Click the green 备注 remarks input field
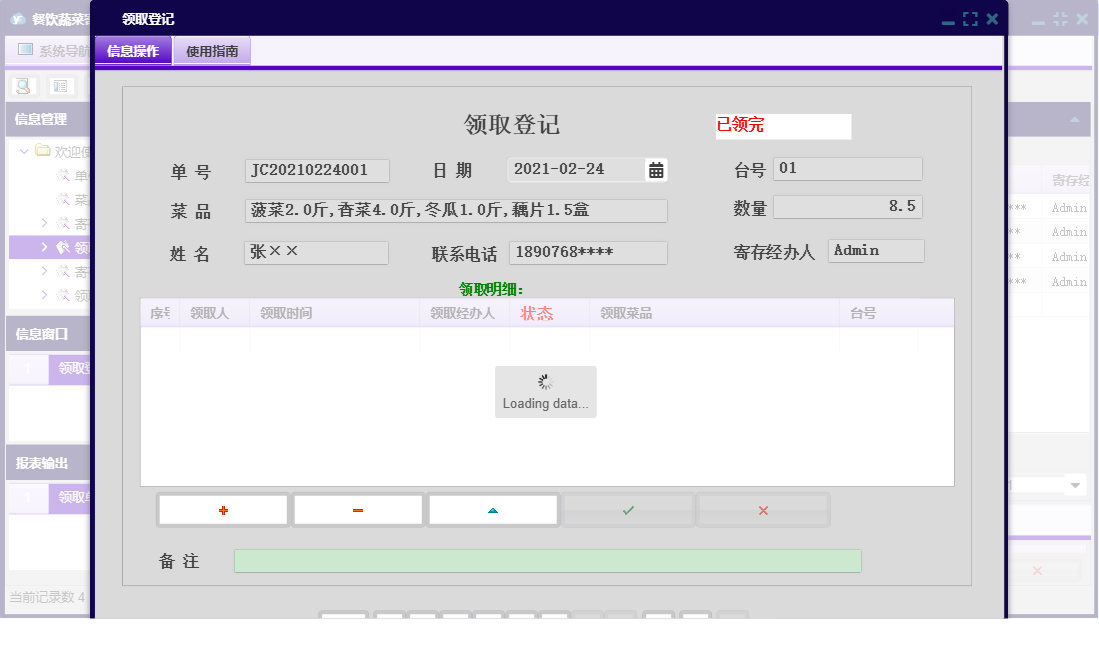1099x655 pixels. click(546, 561)
